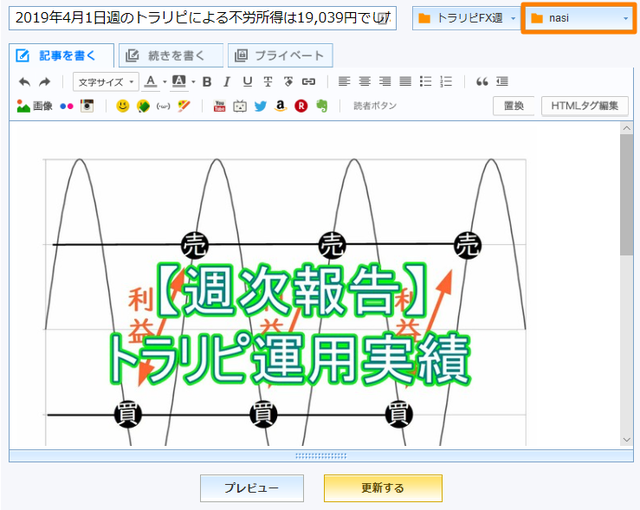Expand the text color dropdown arrow
Viewport: 640px width, 510px height.
[164, 82]
